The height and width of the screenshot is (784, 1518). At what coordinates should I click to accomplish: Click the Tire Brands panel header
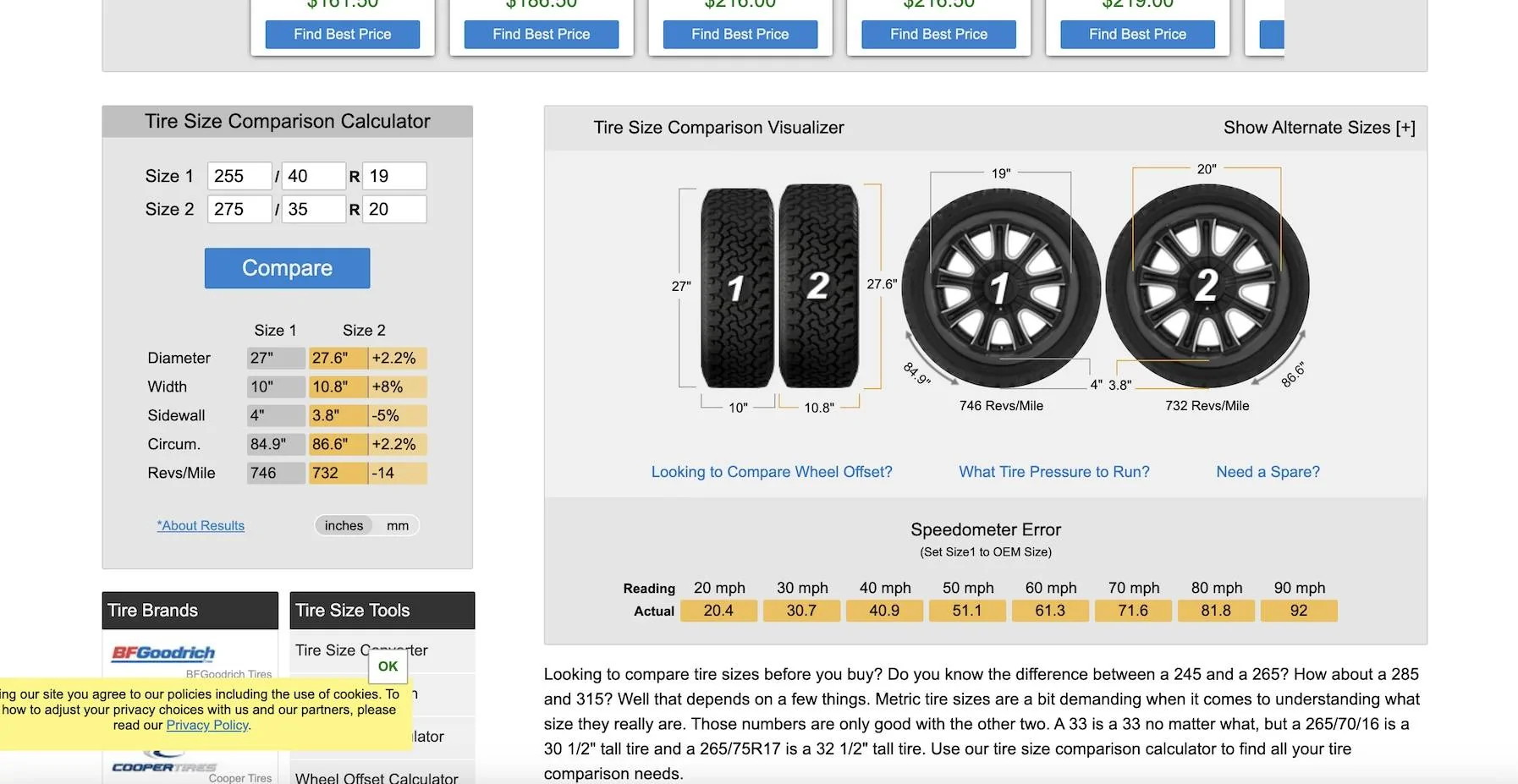tap(190, 611)
